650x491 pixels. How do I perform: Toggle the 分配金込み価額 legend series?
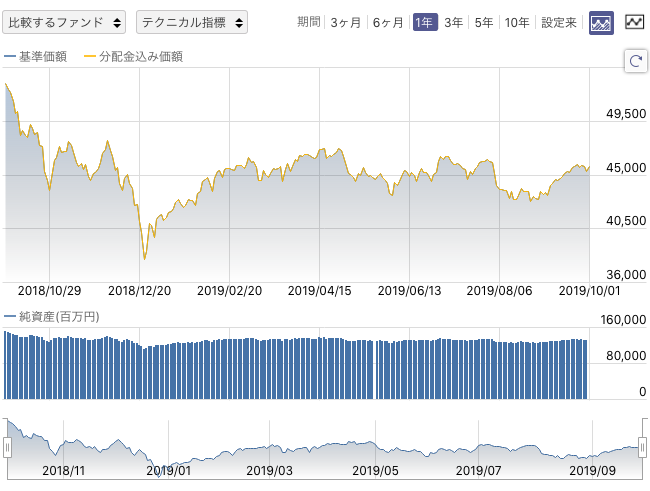(x=133, y=56)
